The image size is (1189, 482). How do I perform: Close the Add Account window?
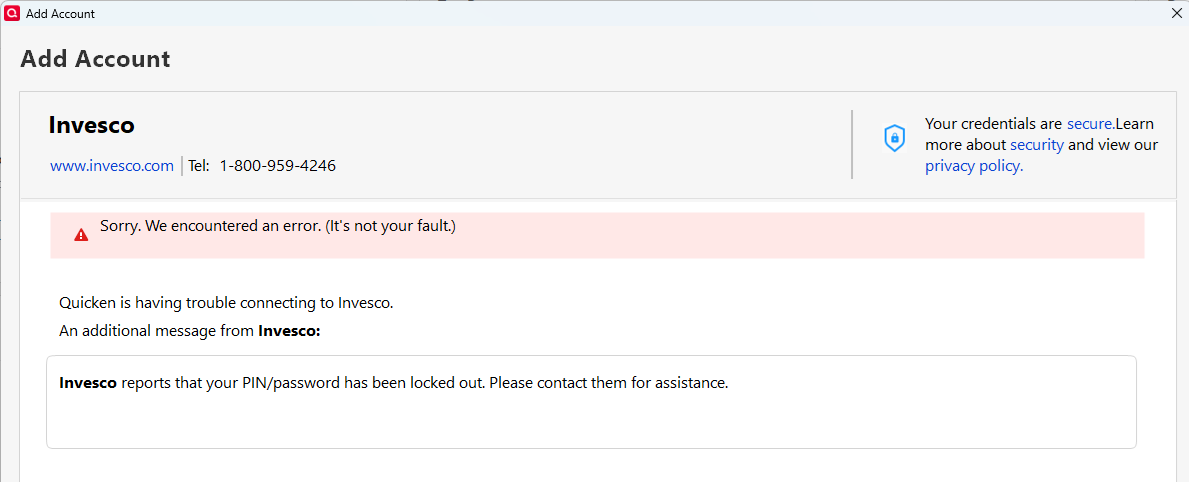tap(1177, 14)
